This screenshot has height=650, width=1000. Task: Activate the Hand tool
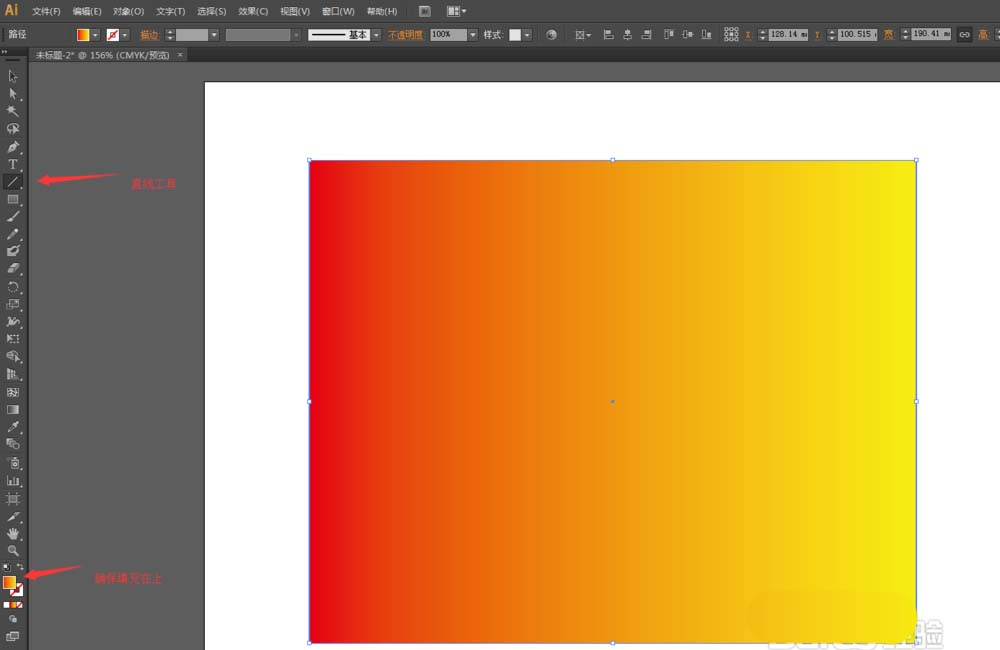13,534
